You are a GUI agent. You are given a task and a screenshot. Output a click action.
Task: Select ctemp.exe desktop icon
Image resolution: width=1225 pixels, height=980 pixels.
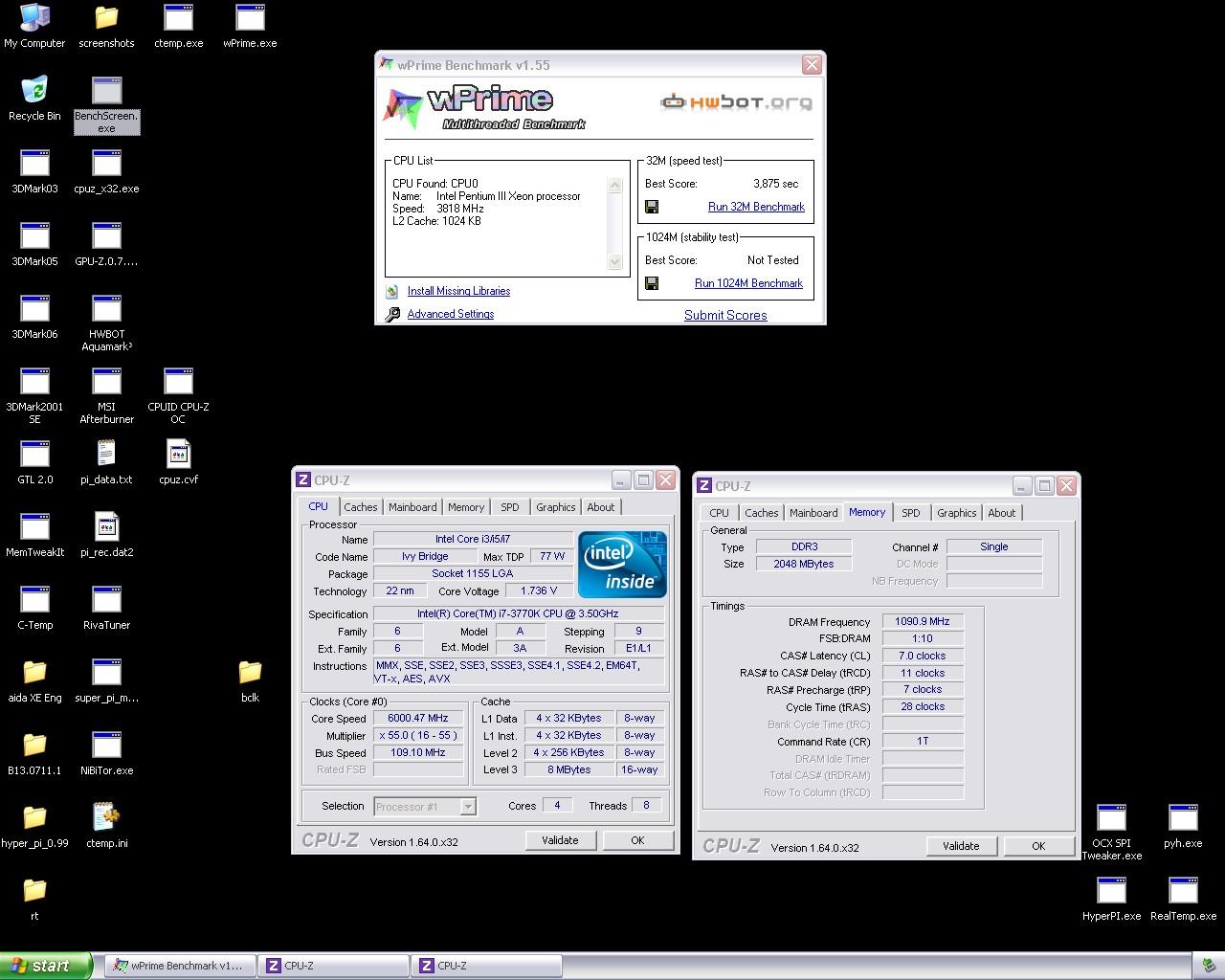coord(178,26)
